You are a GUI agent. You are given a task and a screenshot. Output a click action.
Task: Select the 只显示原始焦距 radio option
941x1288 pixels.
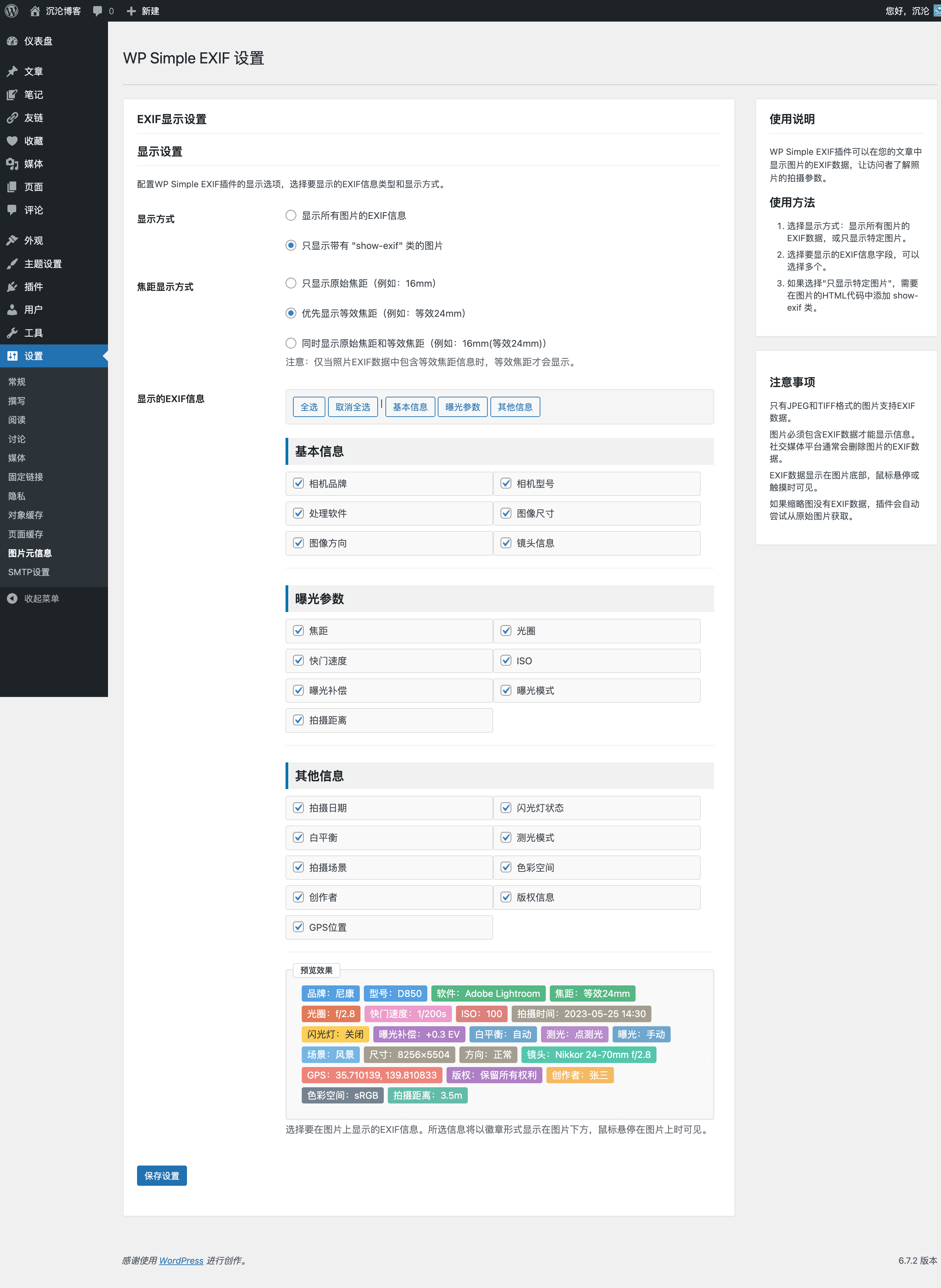(x=291, y=283)
